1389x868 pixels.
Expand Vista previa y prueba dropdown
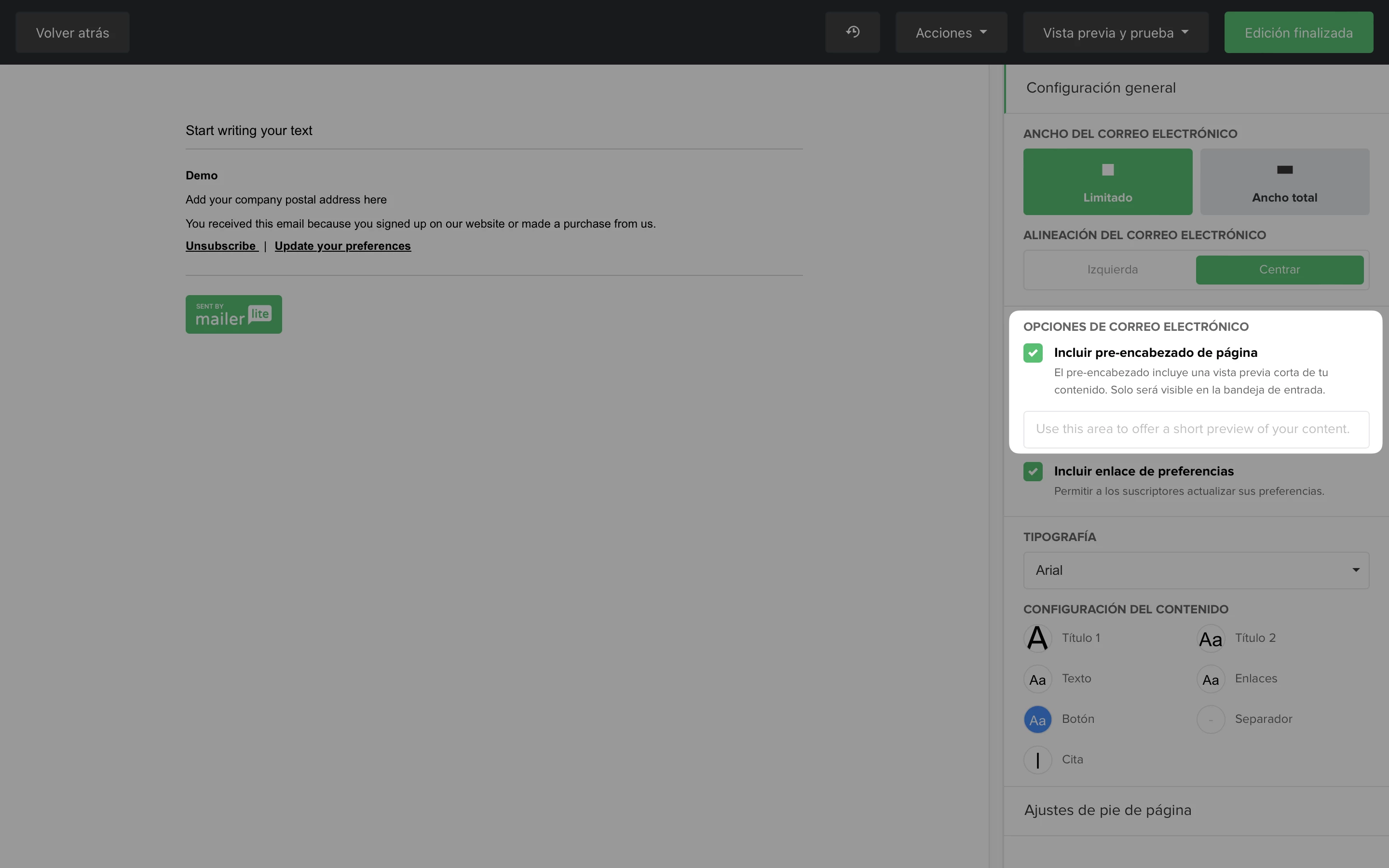tap(1115, 33)
